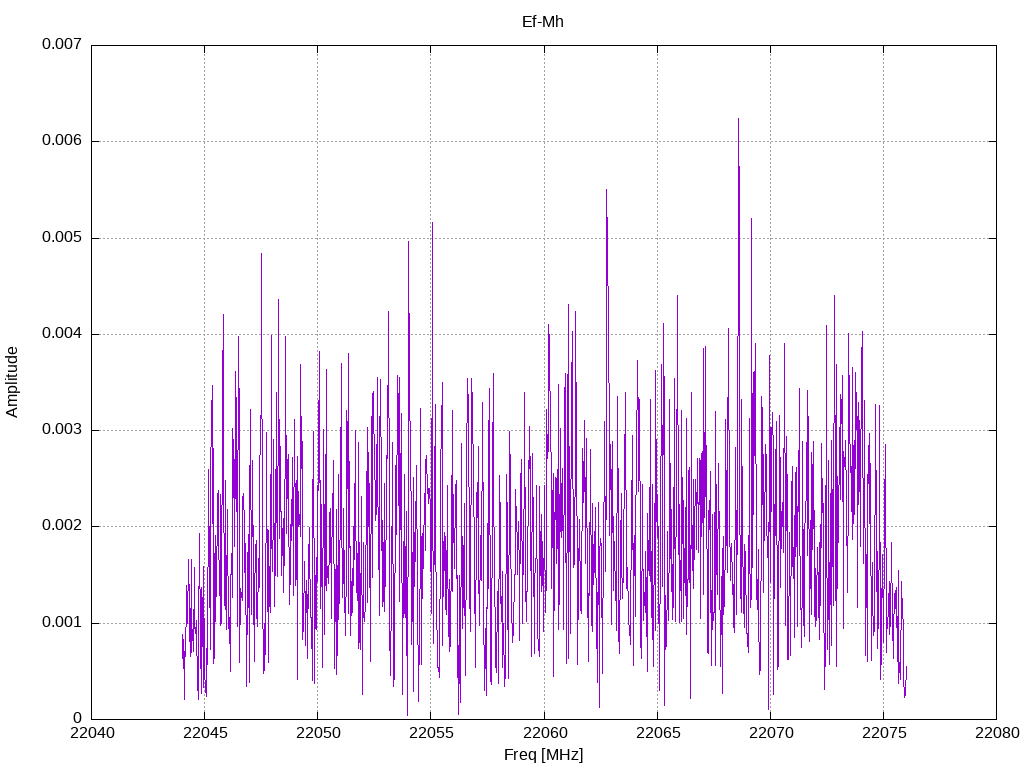This screenshot has height=768, width=1024.
Task: Click the tallest spectrum peak near 22068.6 MHz
Action: click(x=738, y=120)
